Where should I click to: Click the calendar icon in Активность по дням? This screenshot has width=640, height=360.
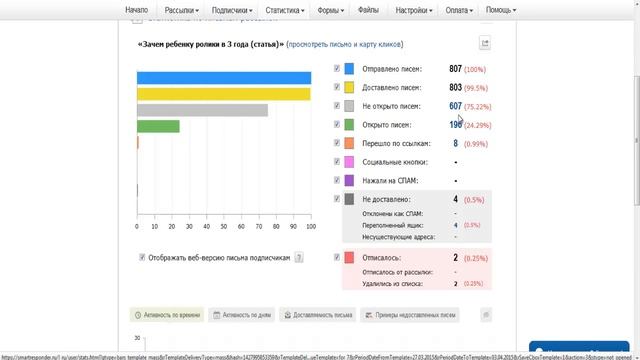click(216, 315)
